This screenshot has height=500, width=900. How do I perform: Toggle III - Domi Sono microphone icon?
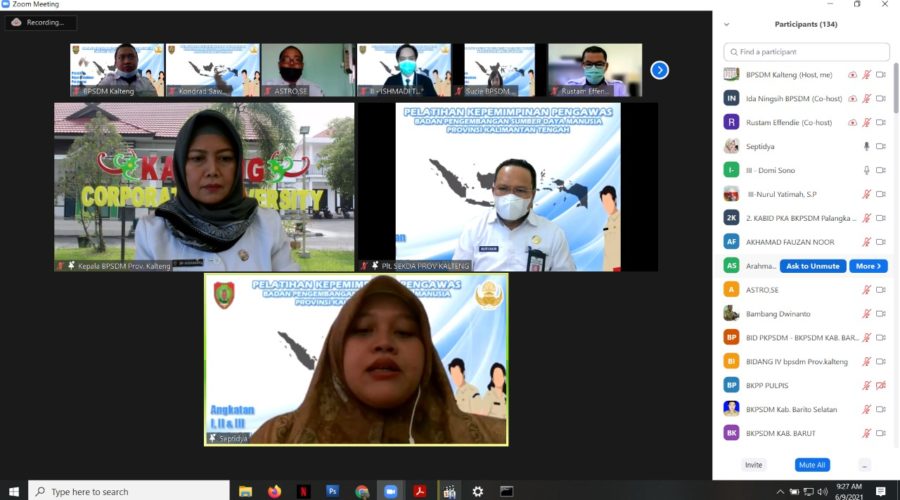(867, 170)
